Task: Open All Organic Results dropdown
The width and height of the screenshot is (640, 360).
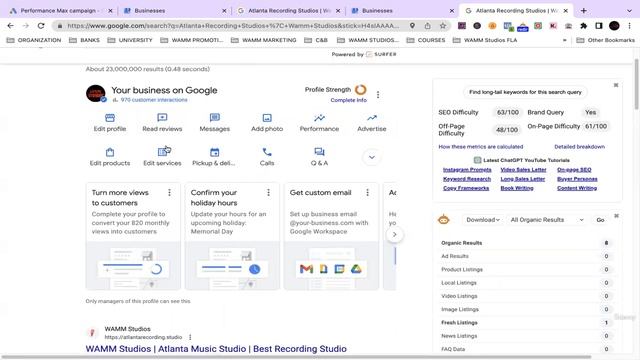Action: [547, 220]
